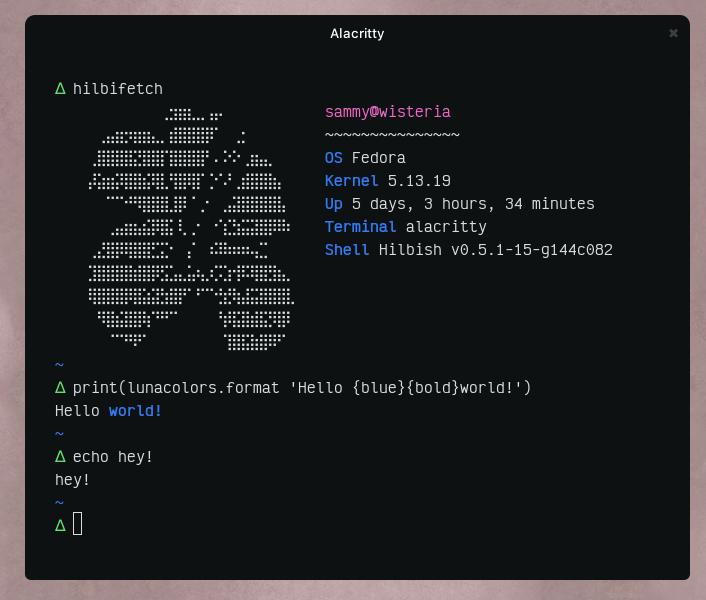Click the blue OS label
The image size is (706, 600).
point(334,158)
